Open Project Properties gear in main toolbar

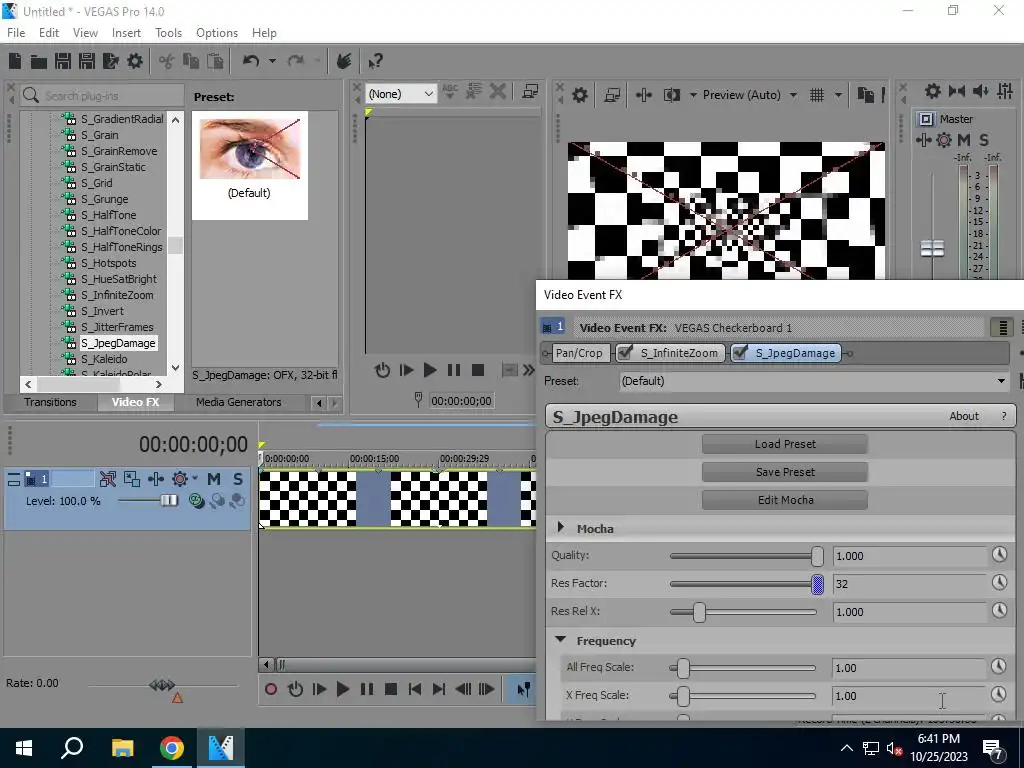(135, 61)
